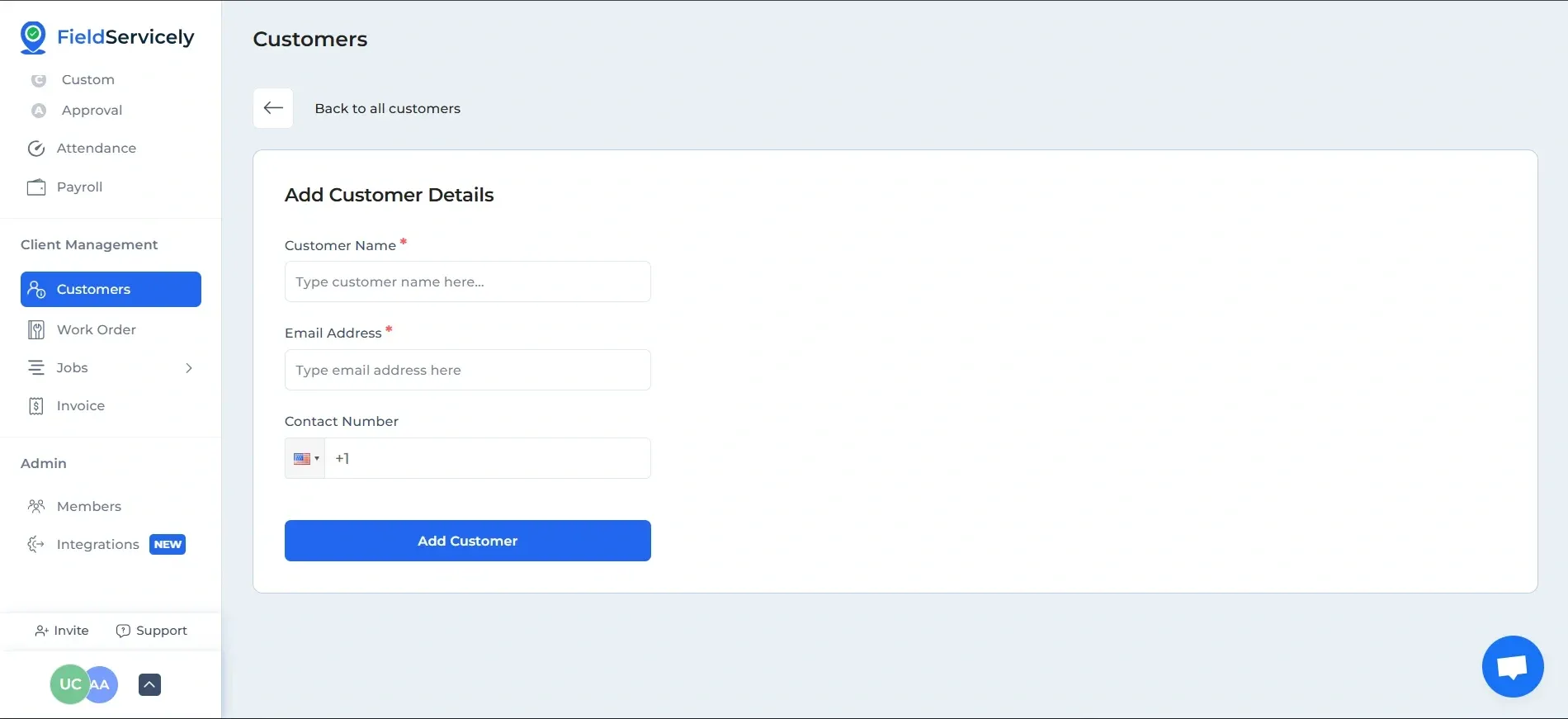1568x719 pixels.
Task: Open the live chat bubble icon
Action: coord(1512,666)
